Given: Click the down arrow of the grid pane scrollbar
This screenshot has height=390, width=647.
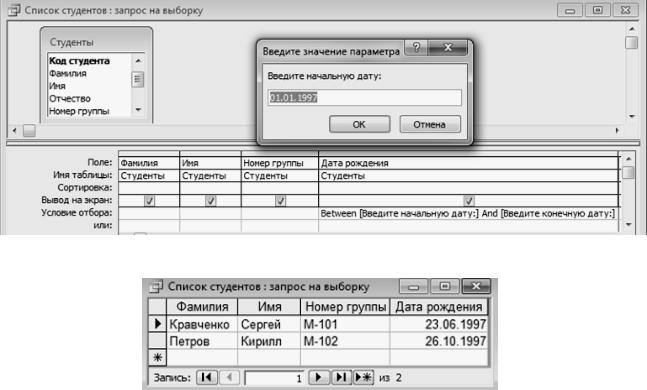Looking at the screenshot, I should click(628, 225).
